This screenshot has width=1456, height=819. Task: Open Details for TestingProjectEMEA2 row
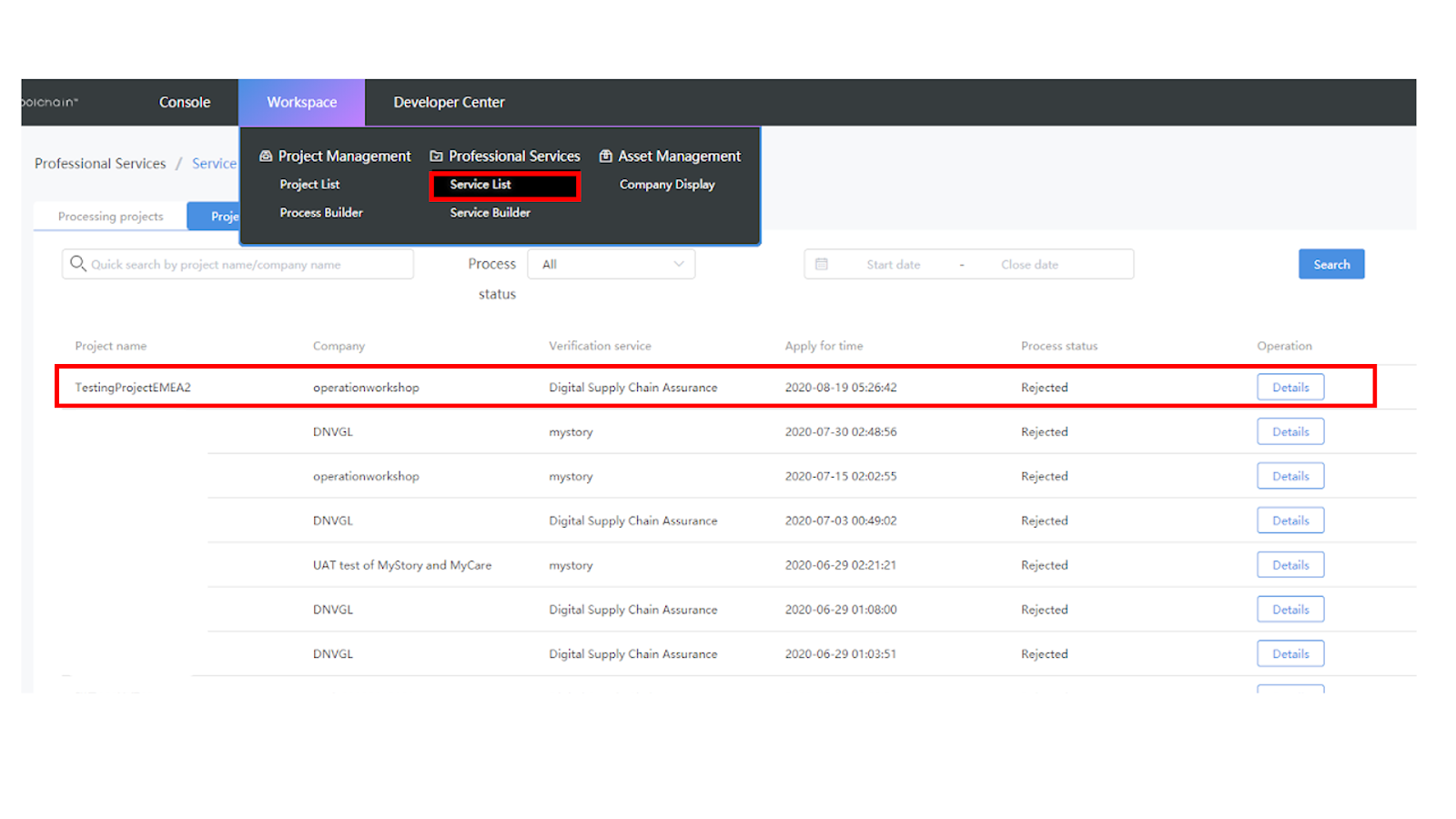pos(1290,387)
